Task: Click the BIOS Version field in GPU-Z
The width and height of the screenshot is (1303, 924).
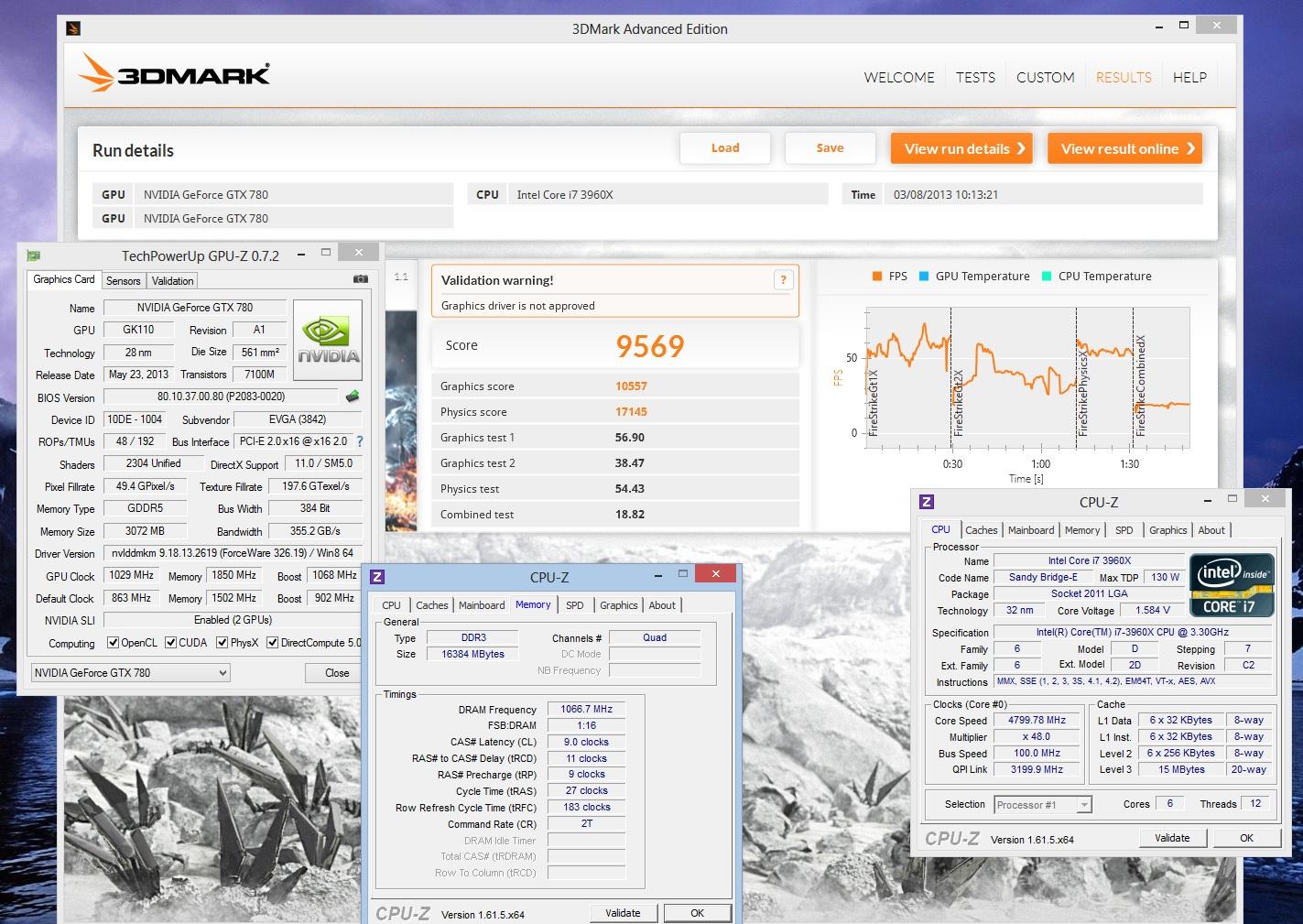Action: pyautogui.click(x=221, y=397)
